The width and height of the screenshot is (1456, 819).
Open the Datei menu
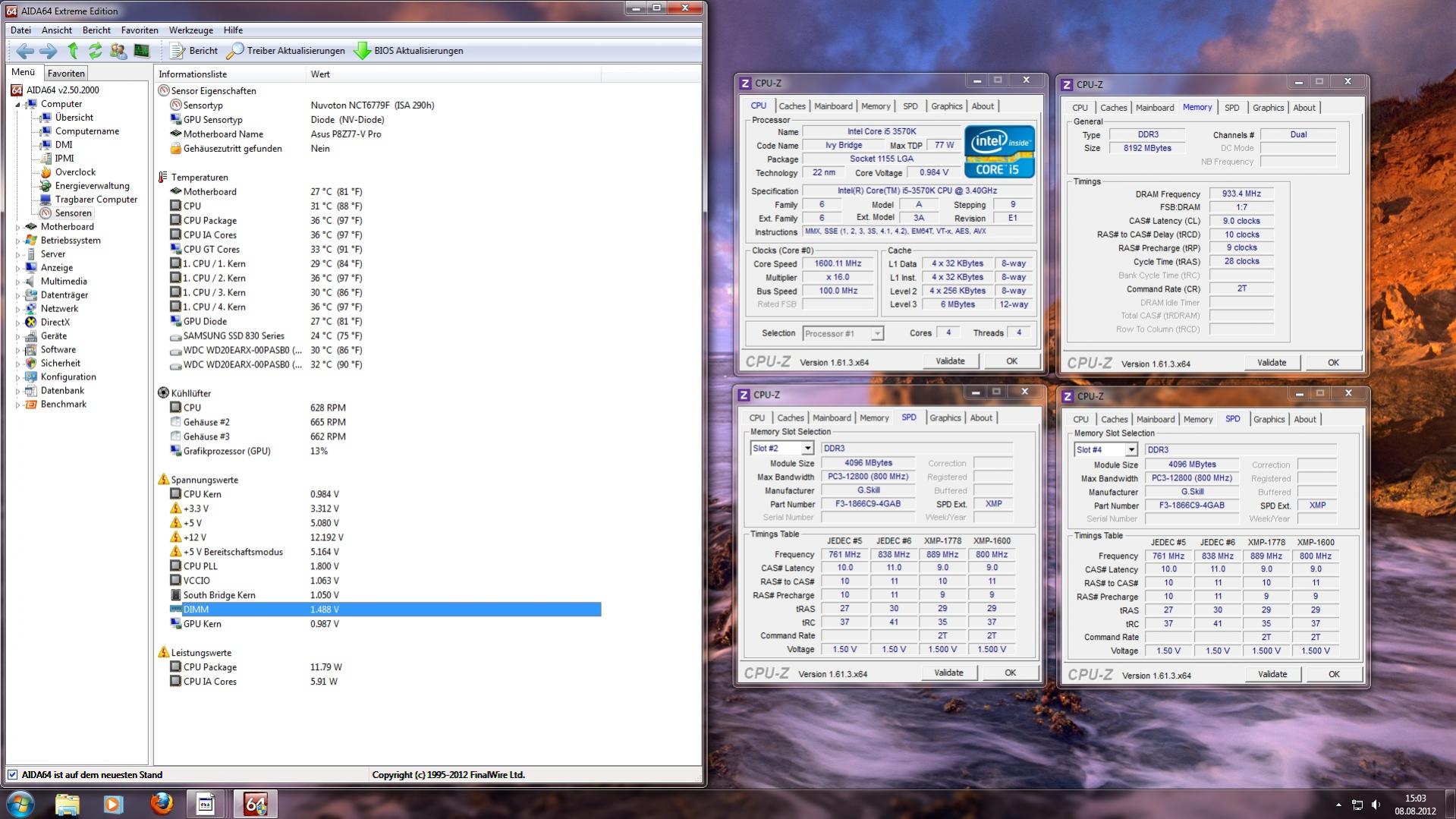pos(20,30)
